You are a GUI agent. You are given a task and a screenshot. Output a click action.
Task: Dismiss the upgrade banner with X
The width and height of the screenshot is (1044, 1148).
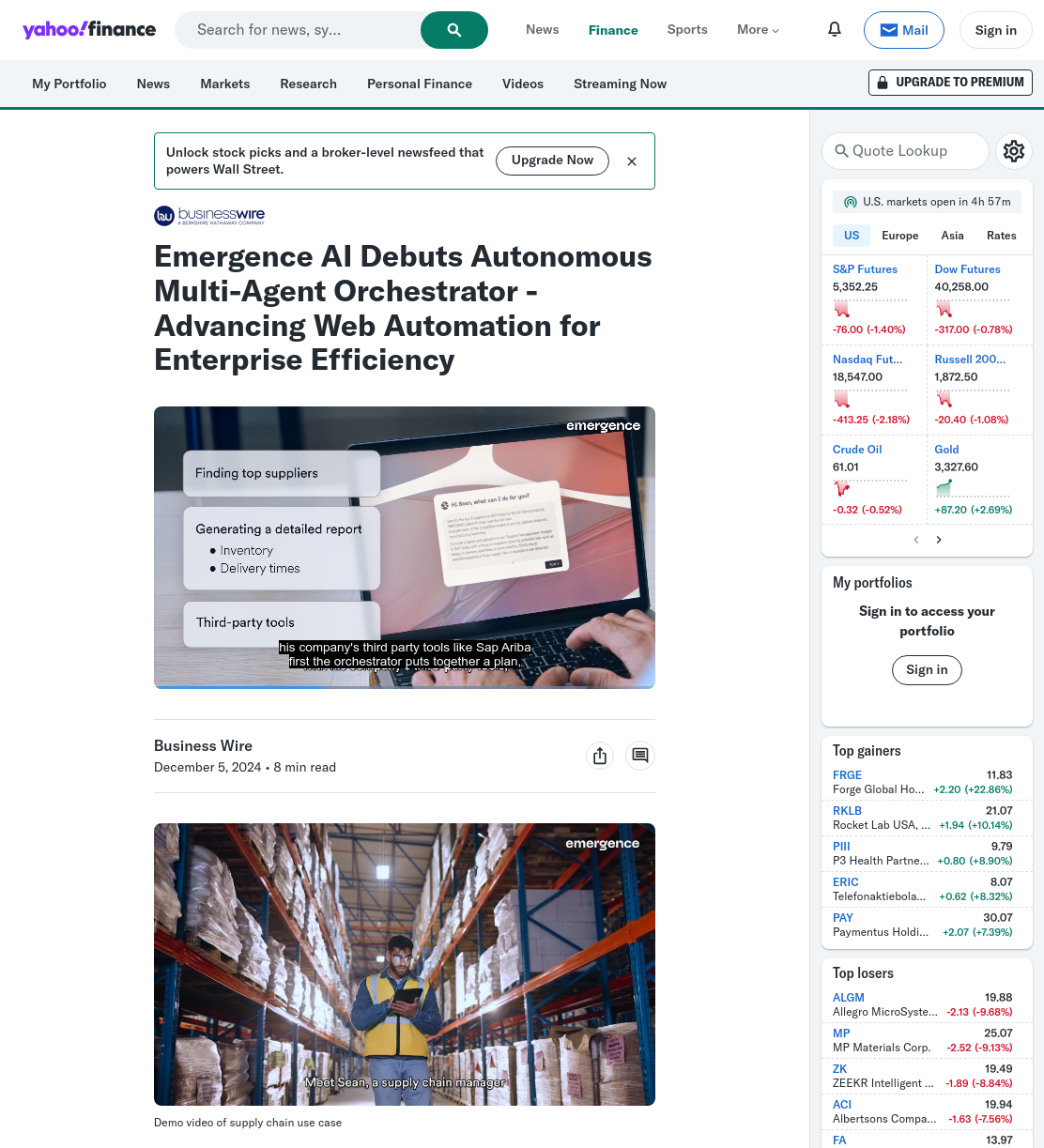point(632,161)
